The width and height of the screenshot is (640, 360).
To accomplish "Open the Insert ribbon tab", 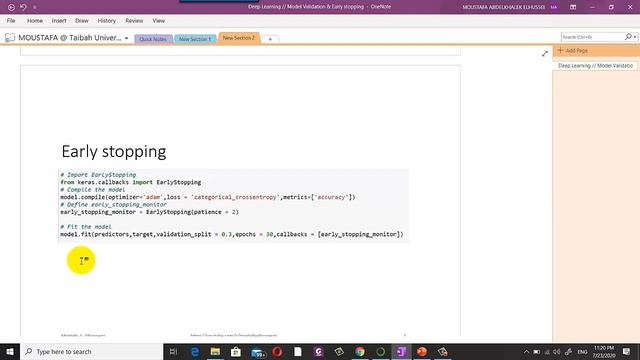I will [59, 20].
